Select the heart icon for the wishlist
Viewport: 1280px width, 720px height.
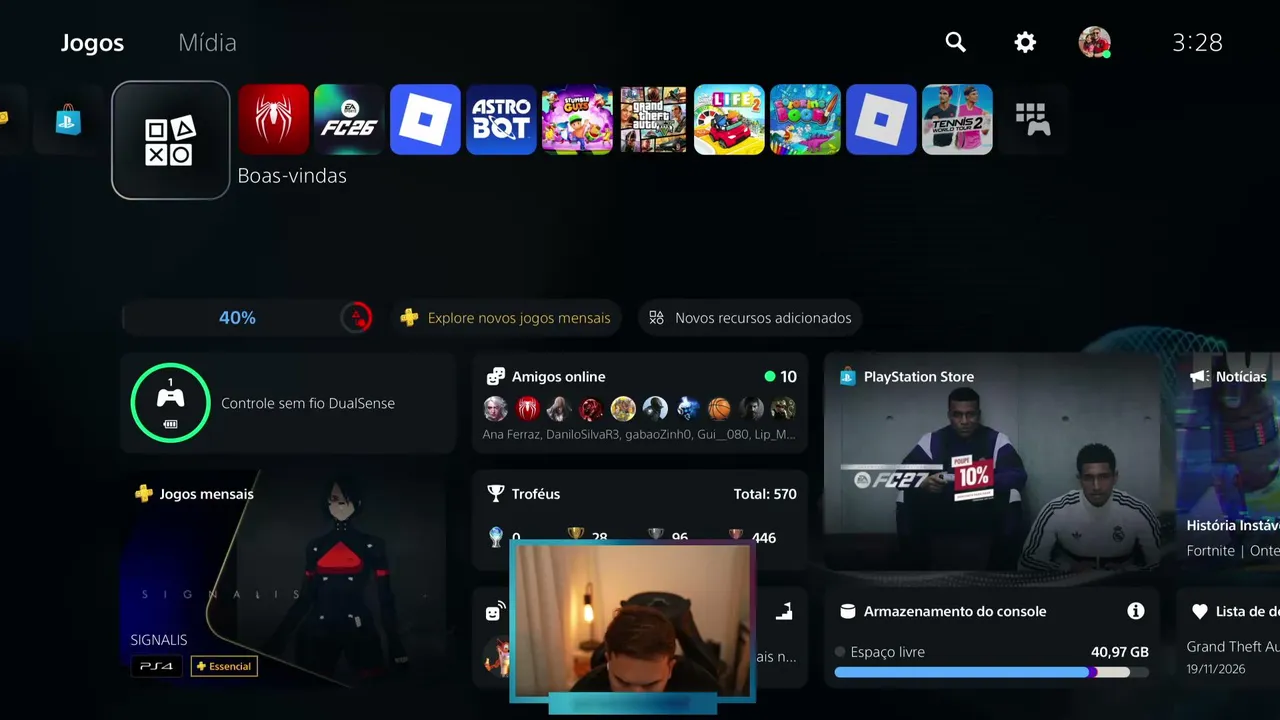[x=1199, y=611]
